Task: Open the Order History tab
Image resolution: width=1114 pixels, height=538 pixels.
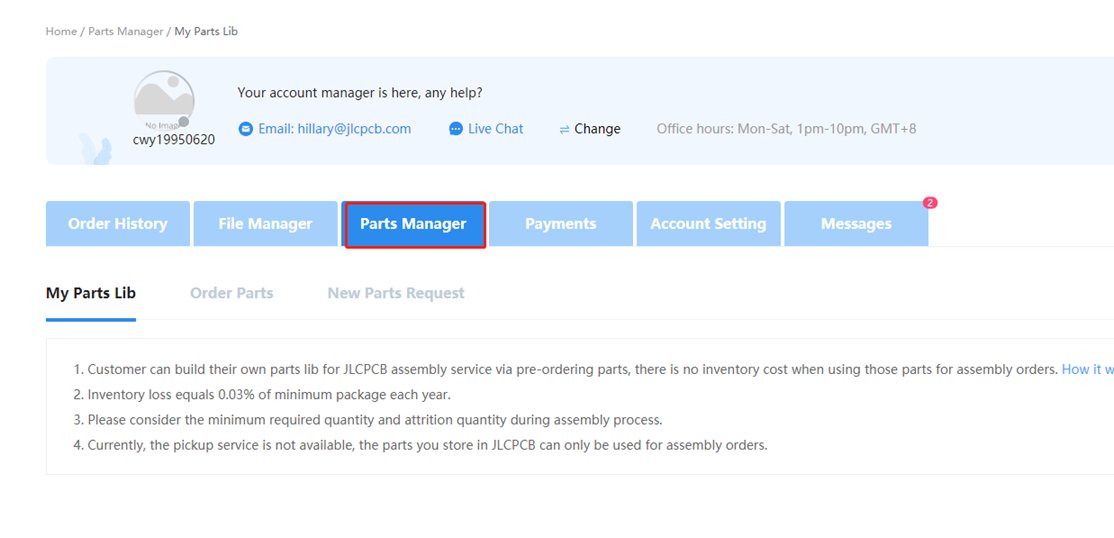Action: [x=118, y=224]
